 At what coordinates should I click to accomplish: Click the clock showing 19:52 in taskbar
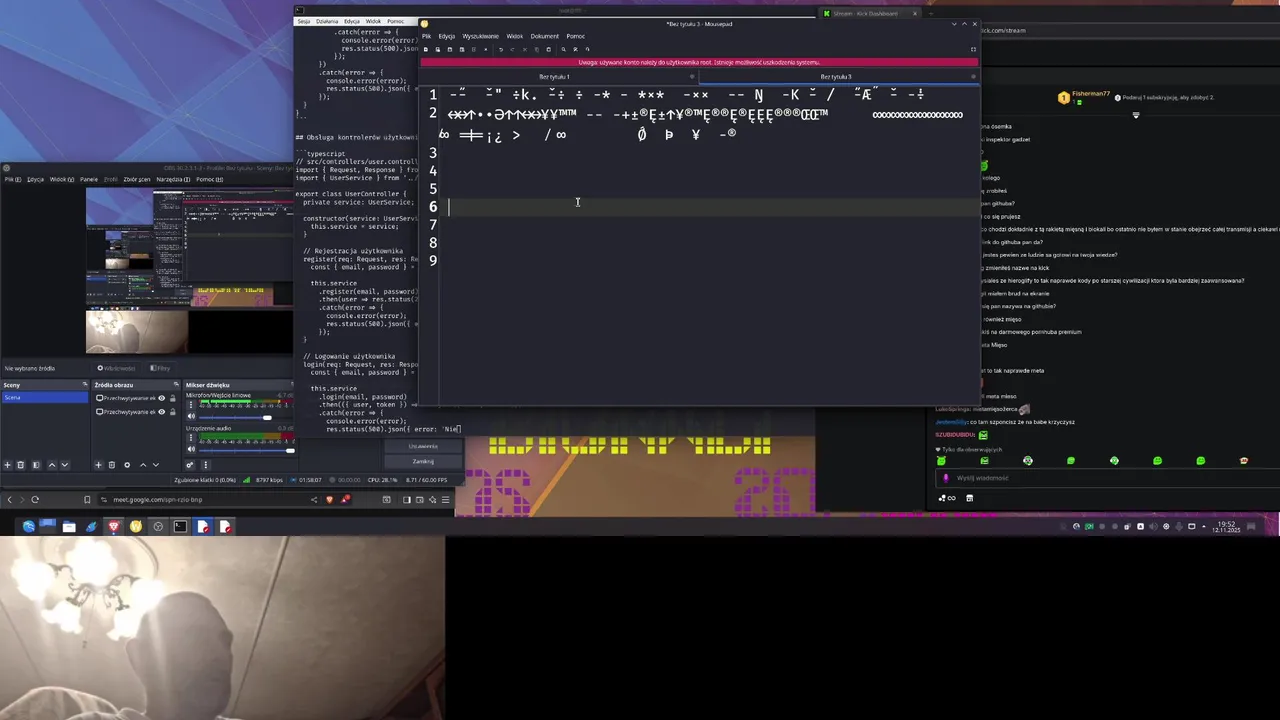click(x=1227, y=527)
